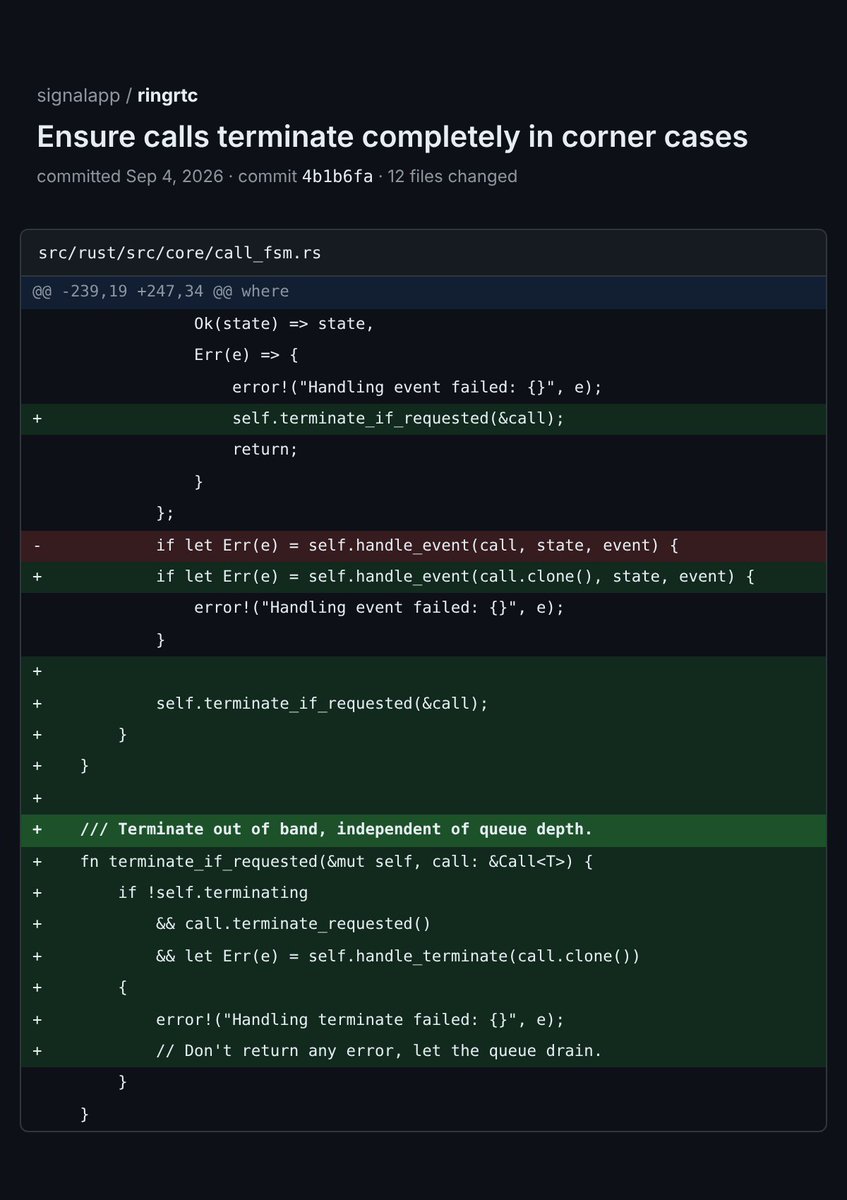This screenshot has width=847, height=1200.
Task: Click hunk header '@@ -239,19 +247,34 @@ where'
Action: pyautogui.click(x=424, y=292)
